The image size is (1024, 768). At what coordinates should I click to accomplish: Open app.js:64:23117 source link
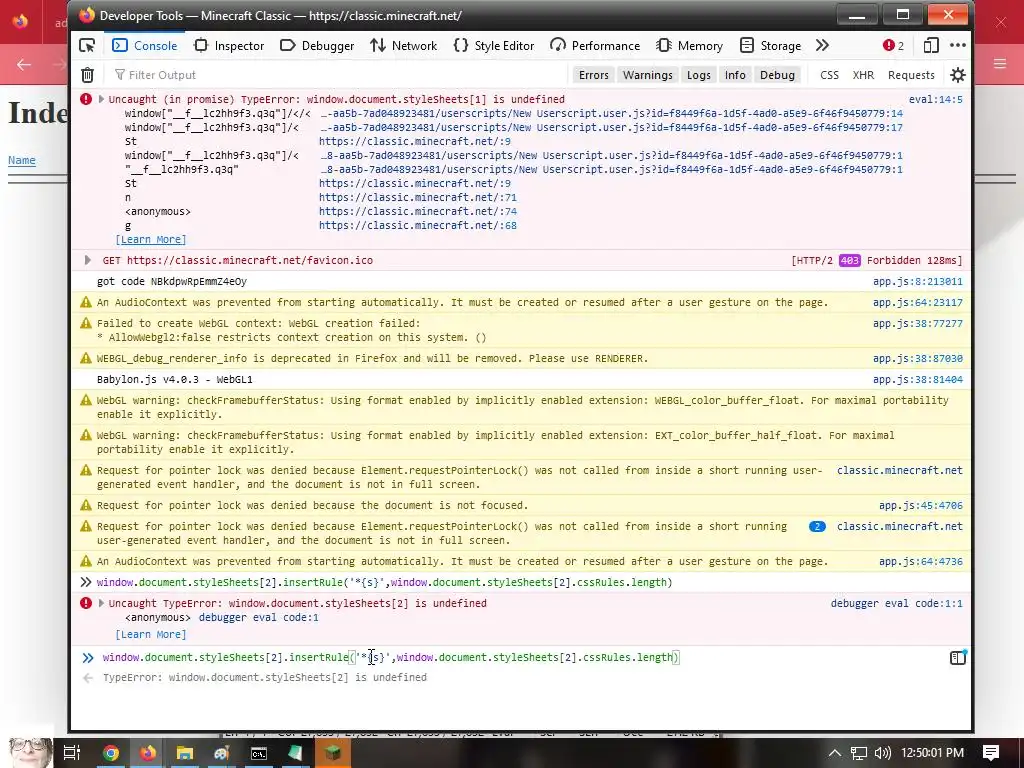pos(918,302)
